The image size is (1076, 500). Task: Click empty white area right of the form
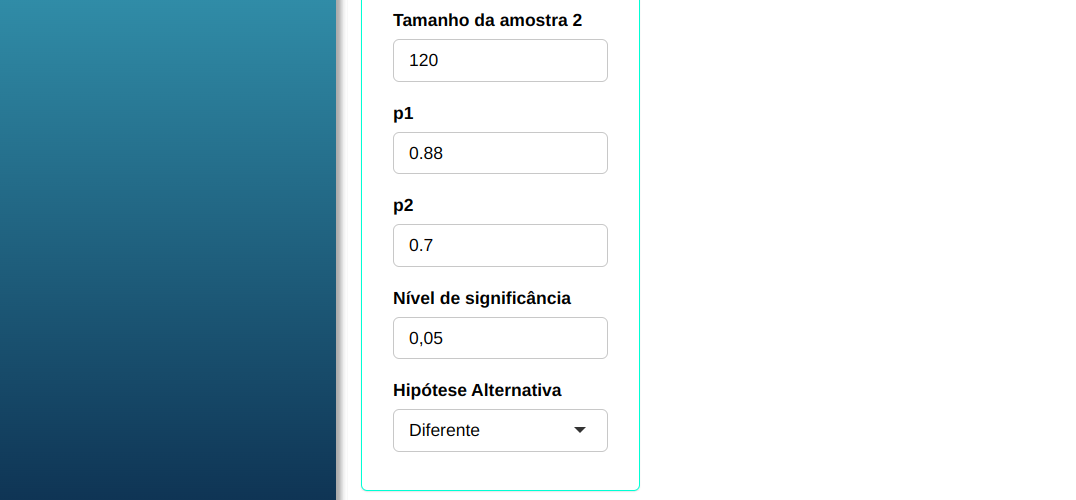[850, 250]
